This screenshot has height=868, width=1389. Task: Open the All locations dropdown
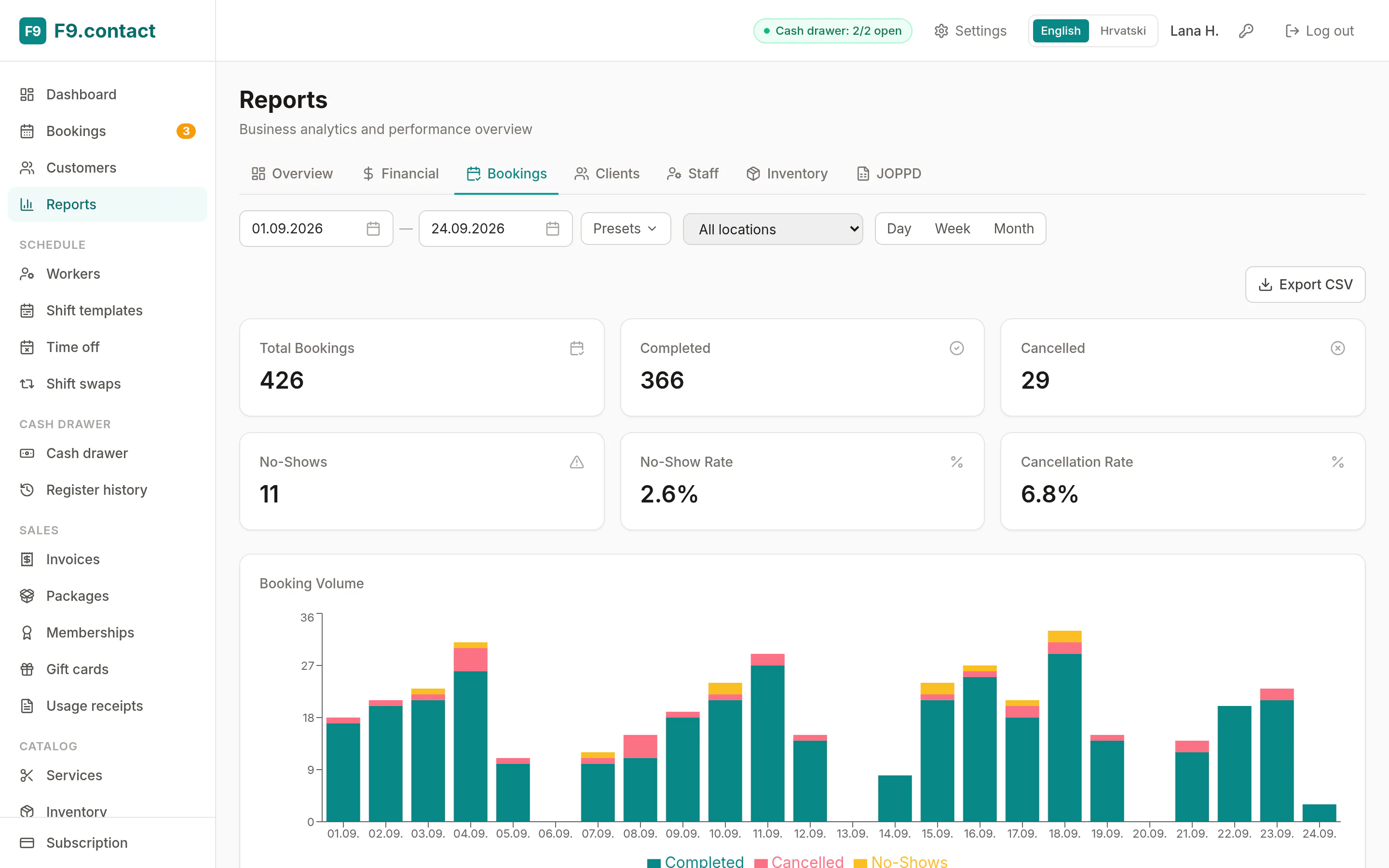(x=773, y=229)
